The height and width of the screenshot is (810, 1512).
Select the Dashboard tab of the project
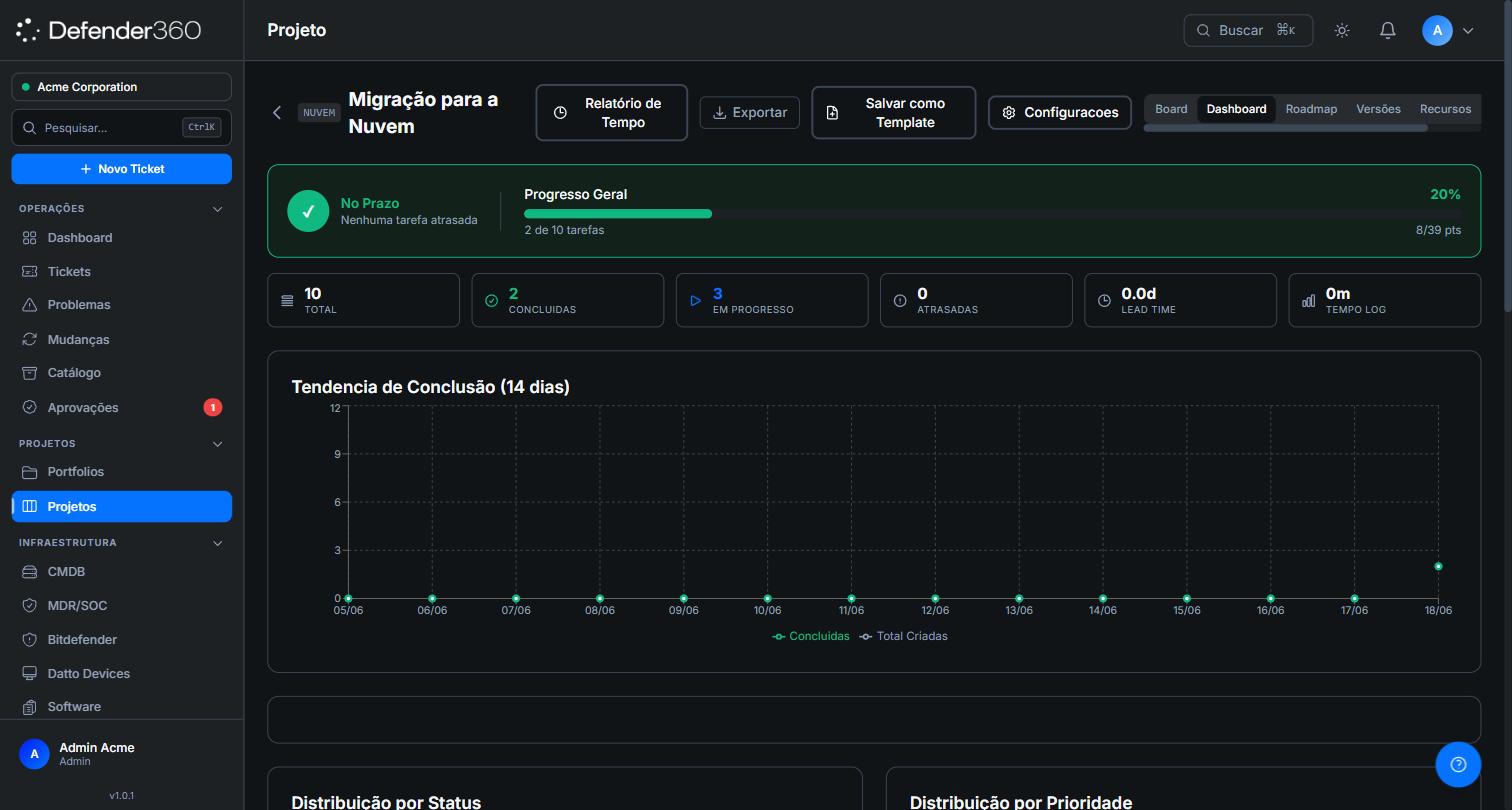coord(1236,109)
